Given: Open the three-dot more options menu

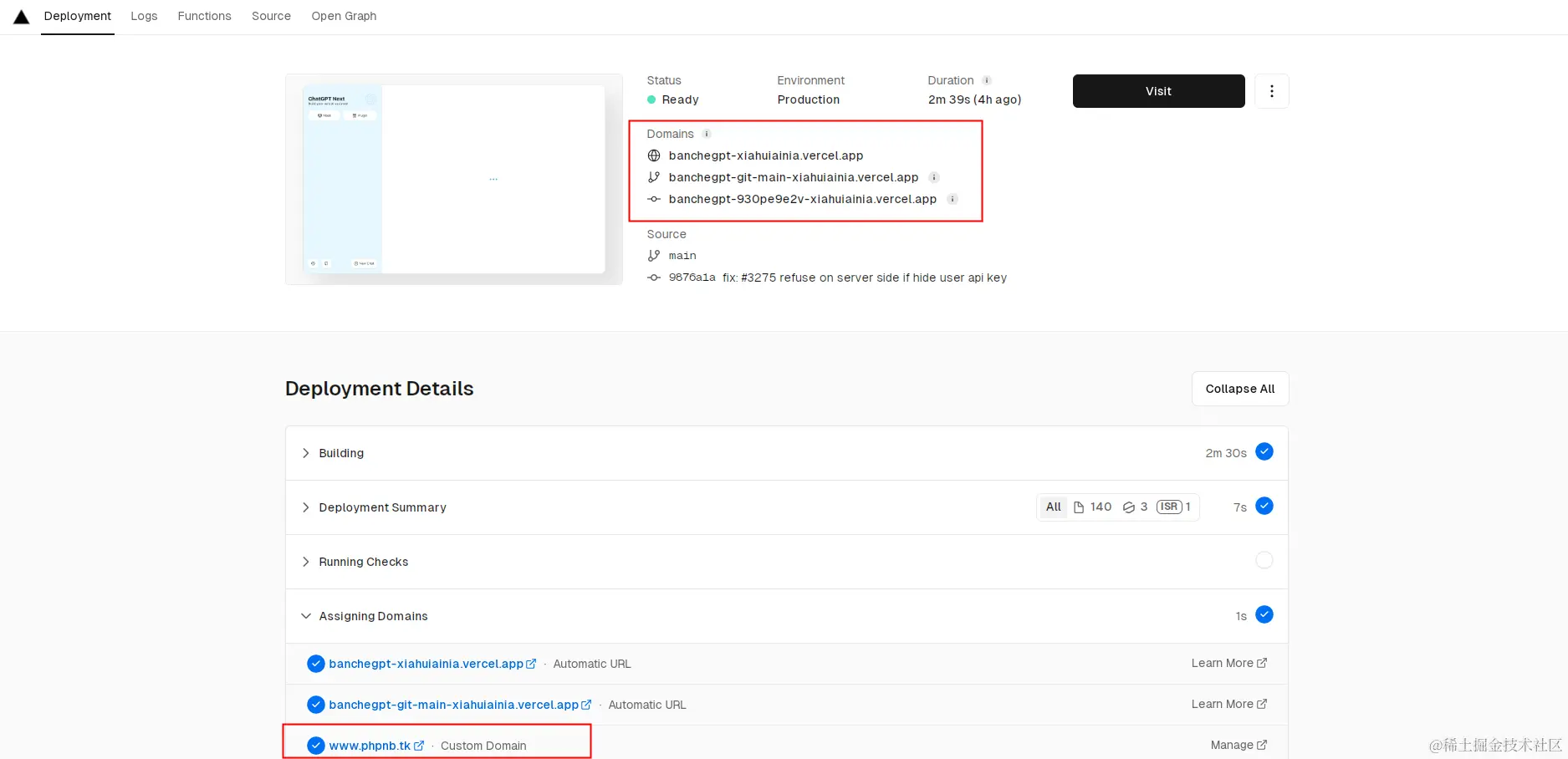Looking at the screenshot, I should coord(1271,91).
